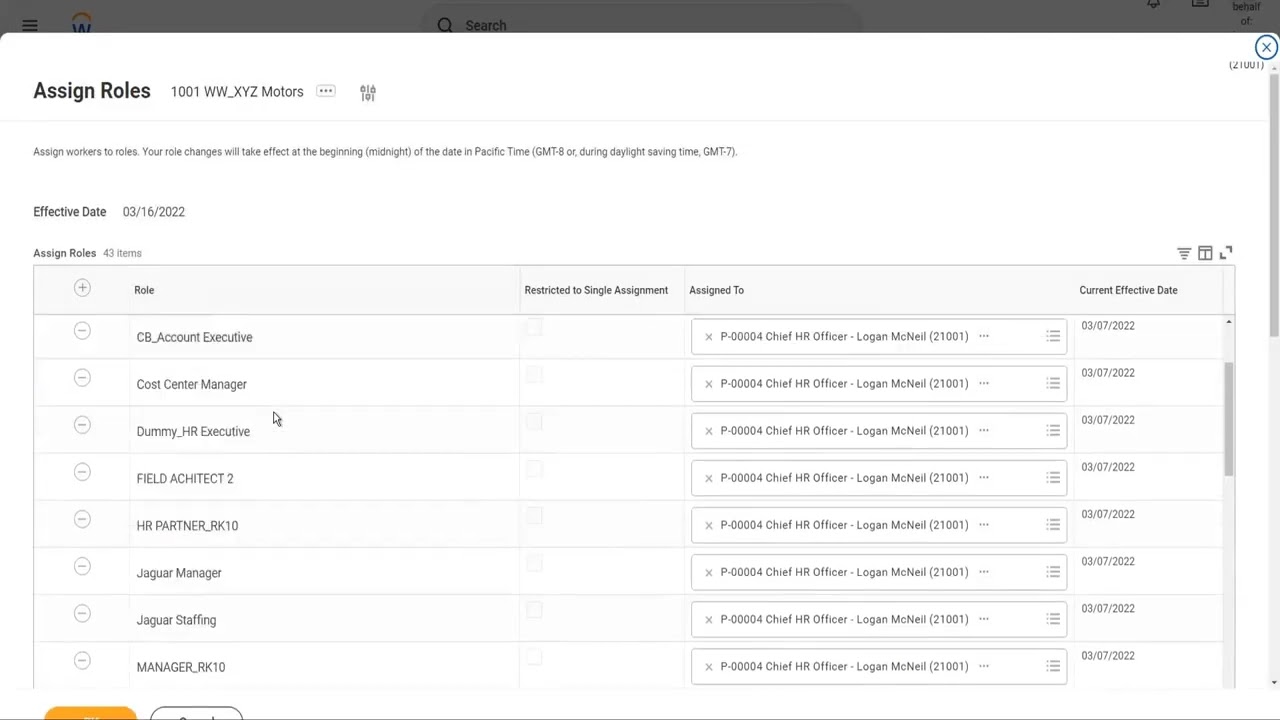Click the Assigned To column header
This screenshot has height=720, width=1280.
716,290
